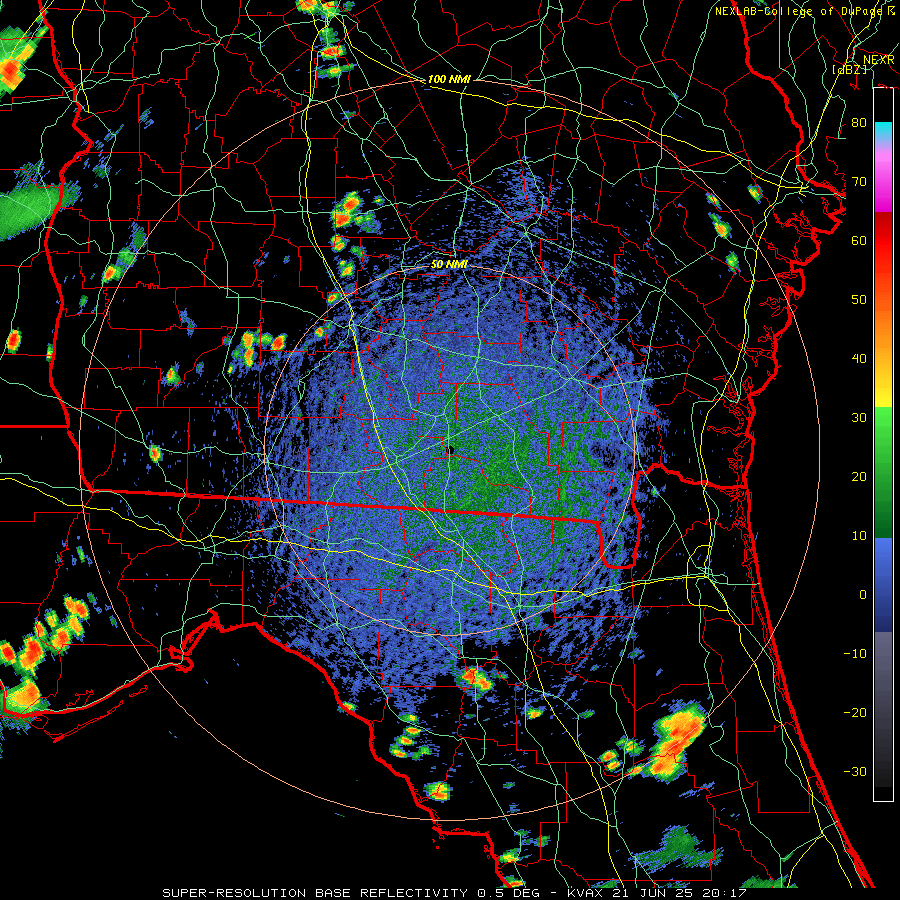The width and height of the screenshot is (900, 900).
Task: Click the 80 value on dBZ scale
Action: pyautogui.click(x=859, y=122)
